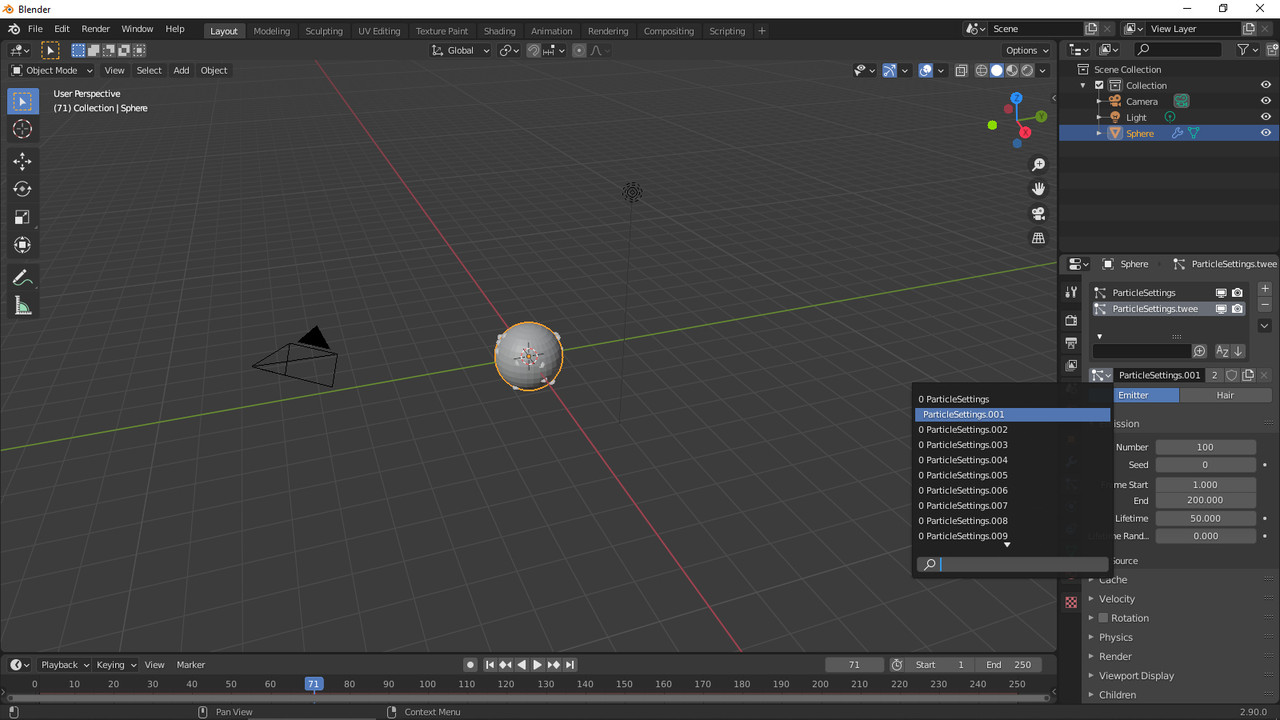
Task: Select the Hair particle type button
Action: tap(1225, 395)
